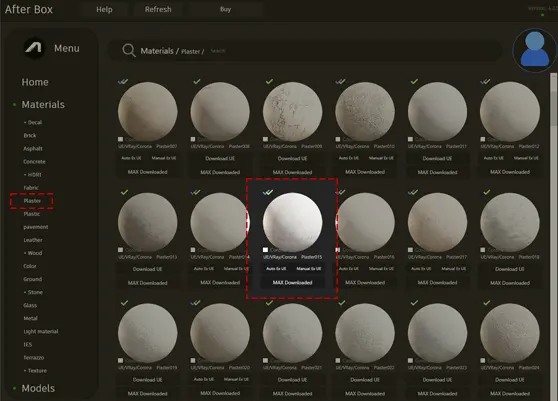Select the Asphalt category

[33, 149]
